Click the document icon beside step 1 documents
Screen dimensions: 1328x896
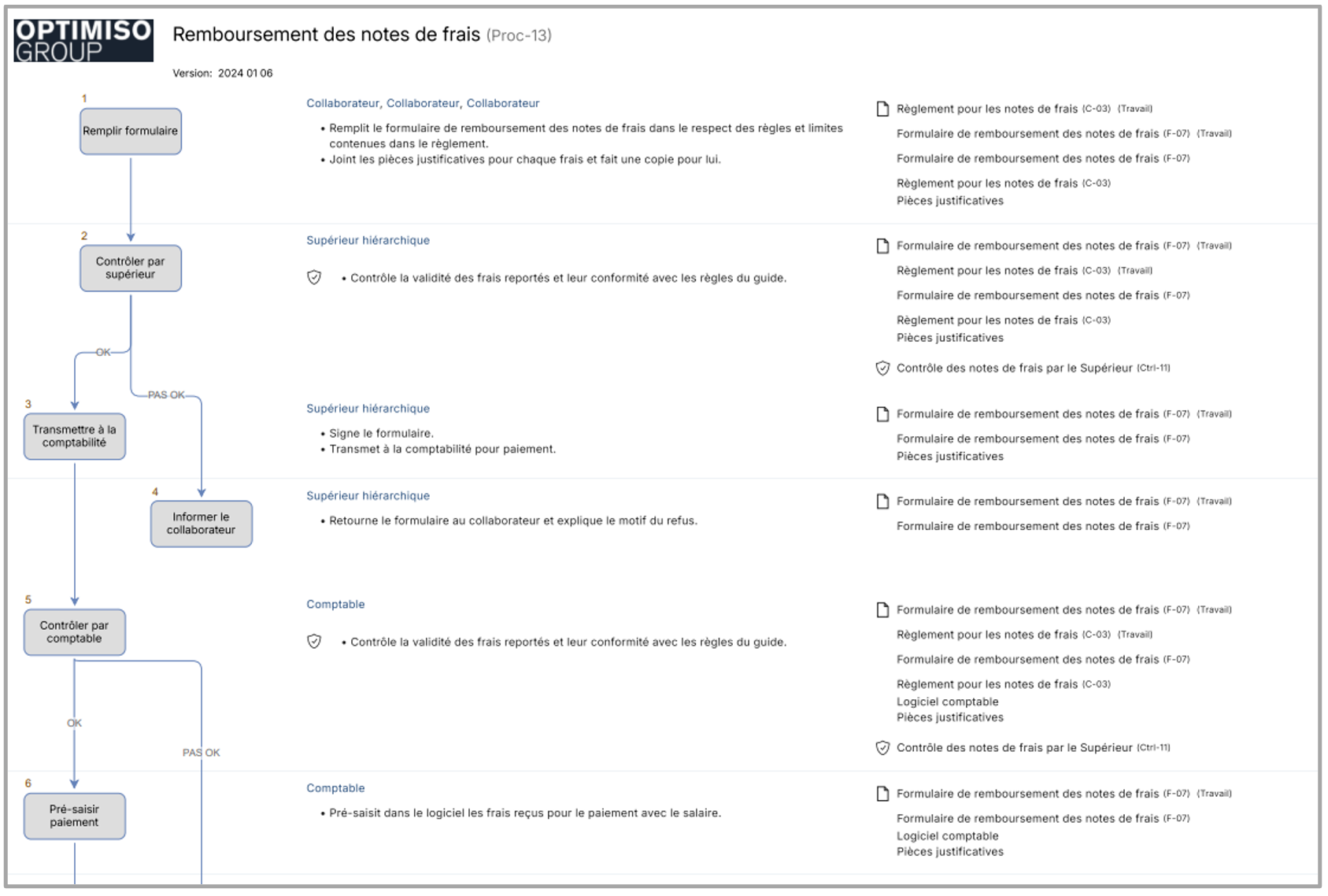coord(882,109)
